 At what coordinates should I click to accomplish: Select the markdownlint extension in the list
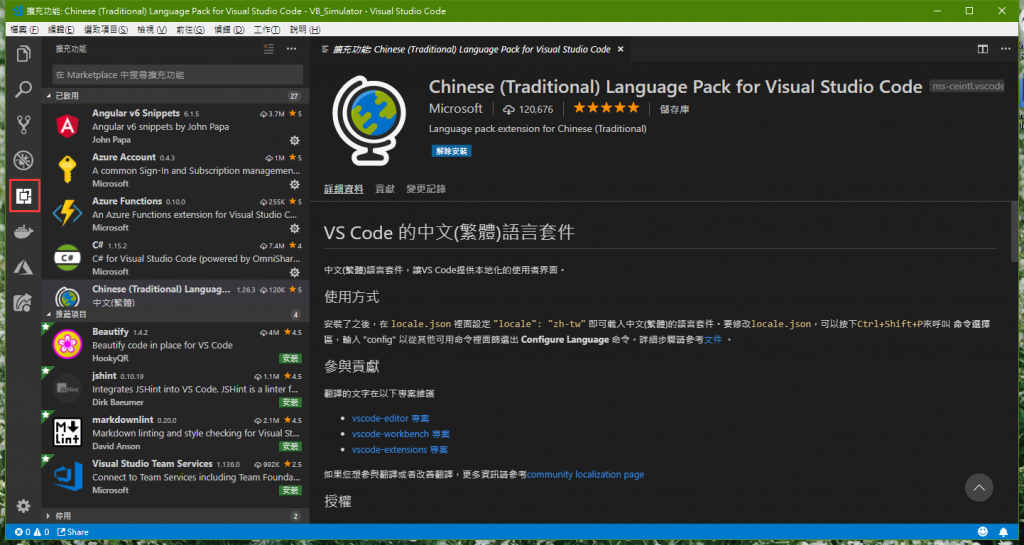[175, 433]
